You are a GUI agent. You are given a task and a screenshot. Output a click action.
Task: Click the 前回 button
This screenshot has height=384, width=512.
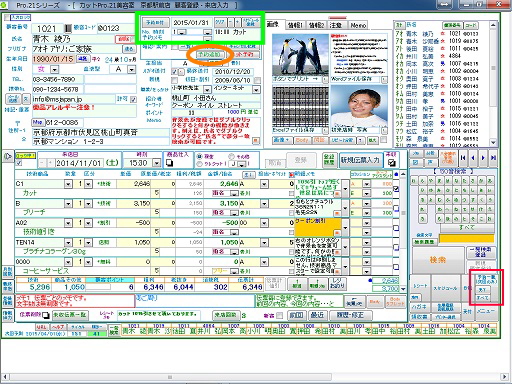296,315
